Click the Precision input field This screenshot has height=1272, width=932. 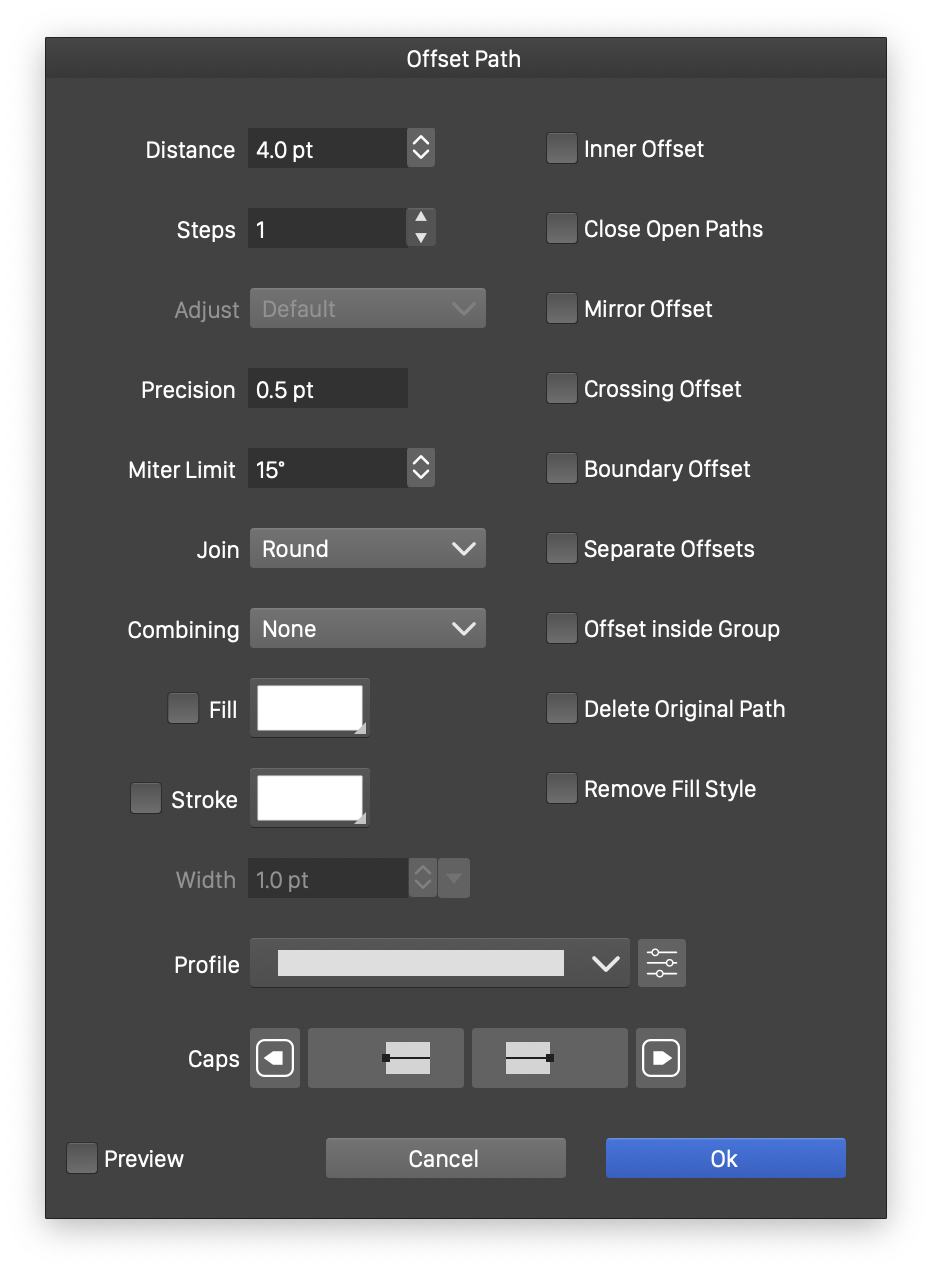[327, 389]
